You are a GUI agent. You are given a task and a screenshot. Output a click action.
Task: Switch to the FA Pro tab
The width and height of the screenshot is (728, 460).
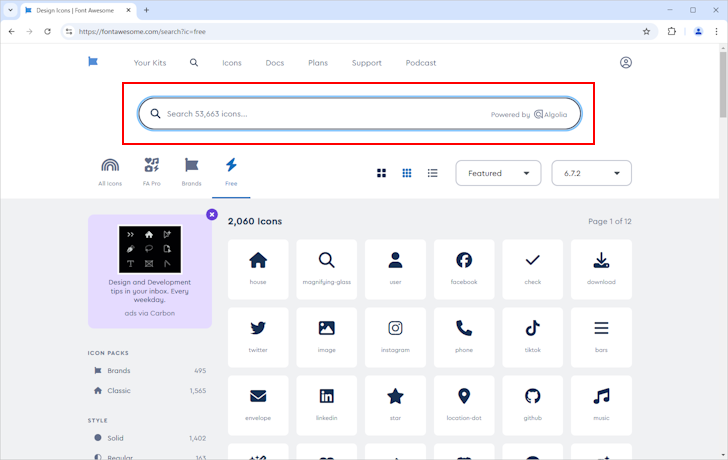151,172
